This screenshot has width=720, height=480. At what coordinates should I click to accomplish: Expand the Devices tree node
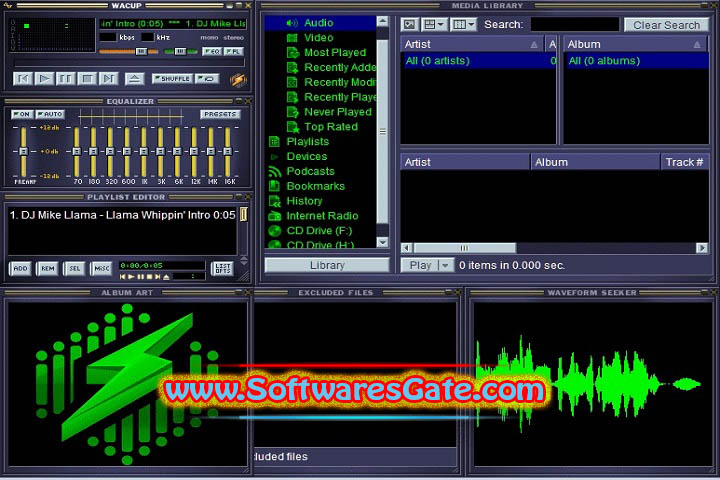(x=275, y=157)
